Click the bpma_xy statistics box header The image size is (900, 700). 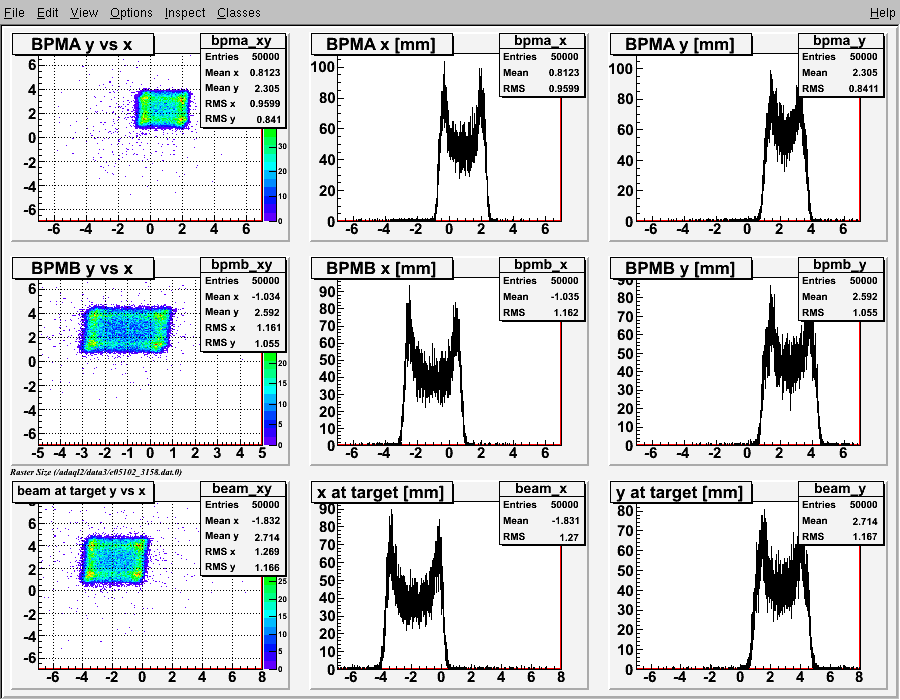[242, 41]
